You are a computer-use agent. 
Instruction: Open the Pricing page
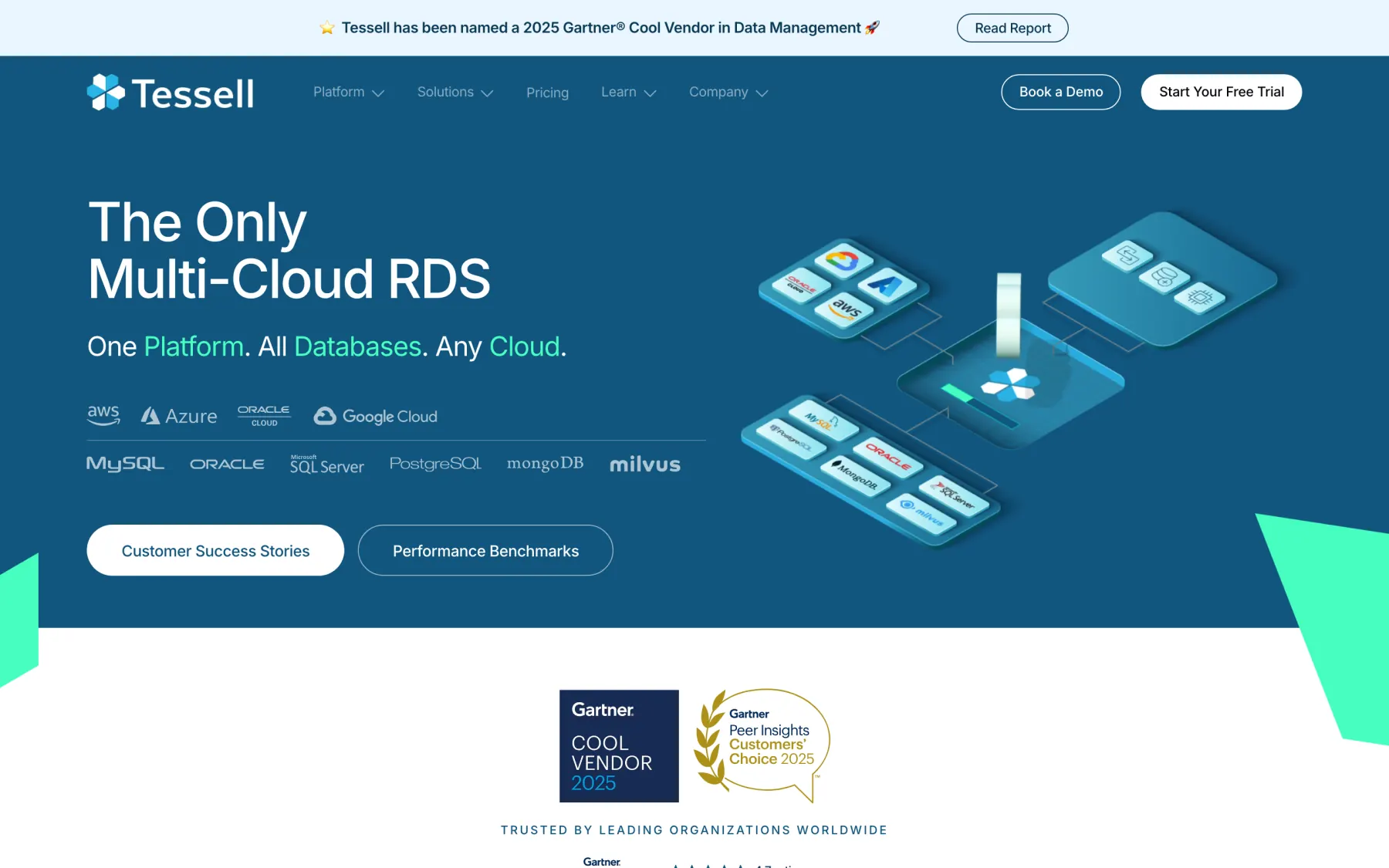pyautogui.click(x=547, y=93)
